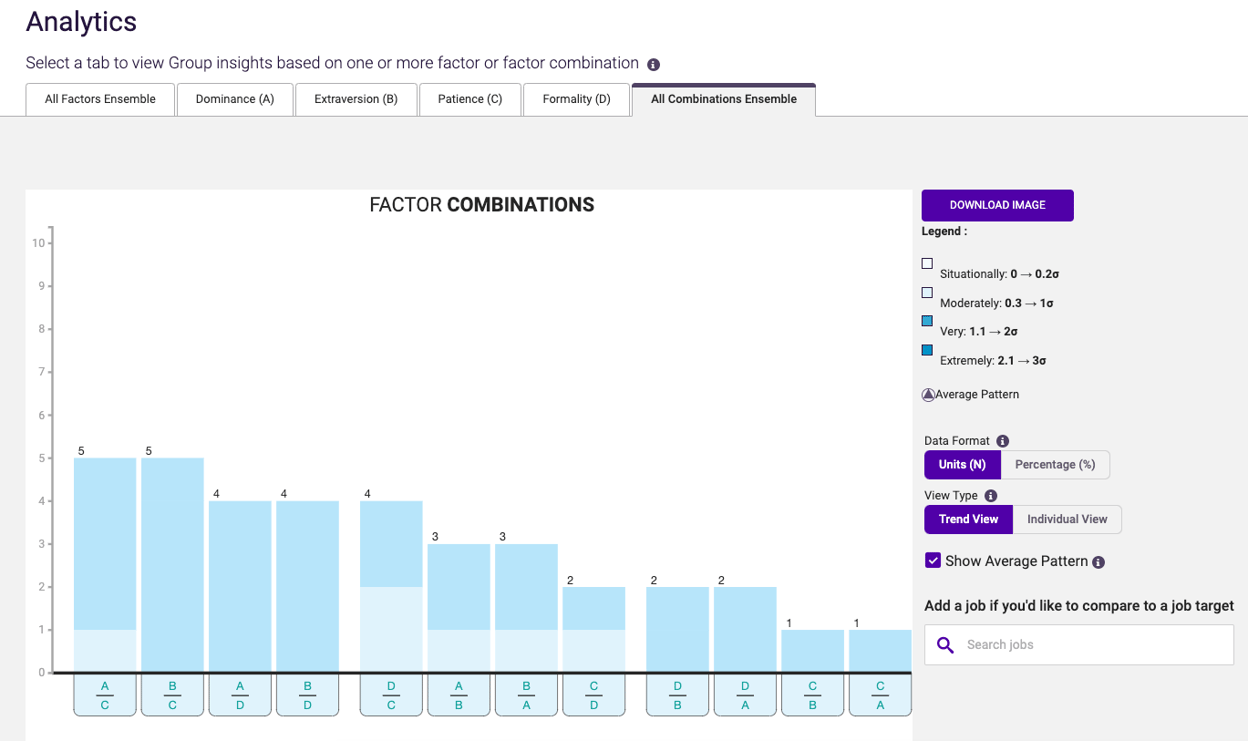Screen dimensions: 1248x741
Task: Click the Extremely legend color swatch
Action: (x=927, y=351)
